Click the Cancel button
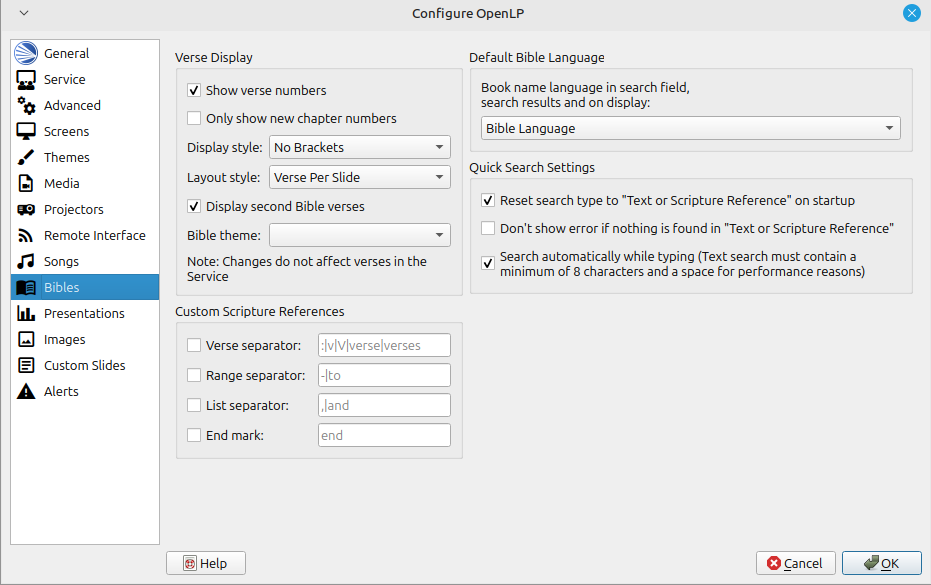This screenshot has height=585, width=931. [796, 564]
